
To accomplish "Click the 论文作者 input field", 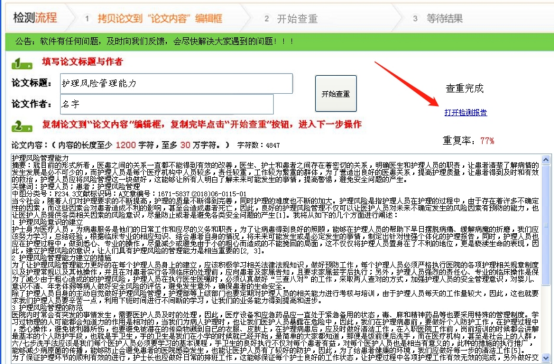I will pyautogui.click(x=167, y=104).
